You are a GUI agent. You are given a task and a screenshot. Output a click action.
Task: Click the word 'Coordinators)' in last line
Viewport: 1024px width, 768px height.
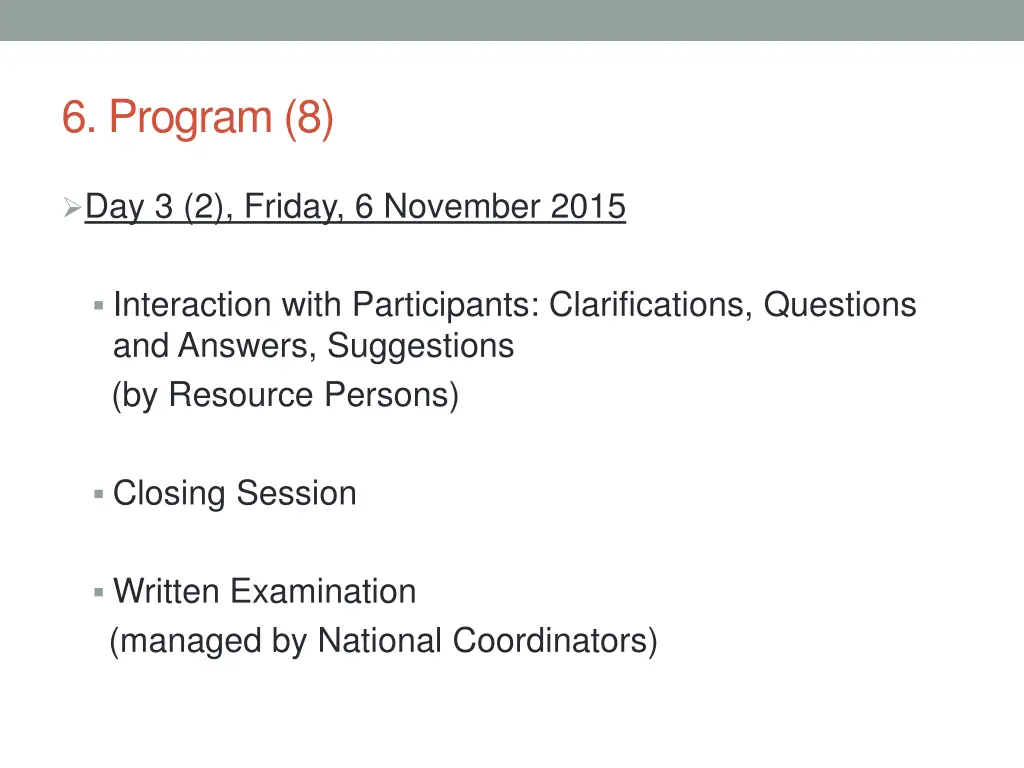555,641
